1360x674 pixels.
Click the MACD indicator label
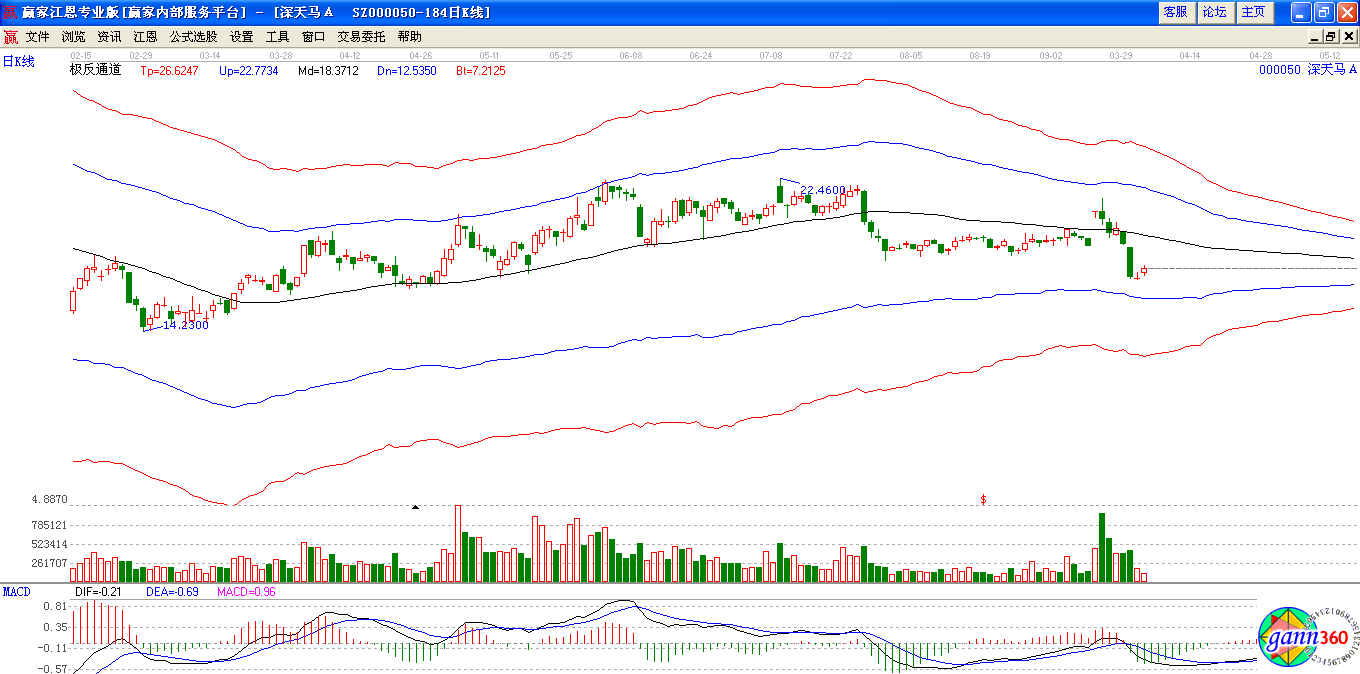(x=17, y=592)
